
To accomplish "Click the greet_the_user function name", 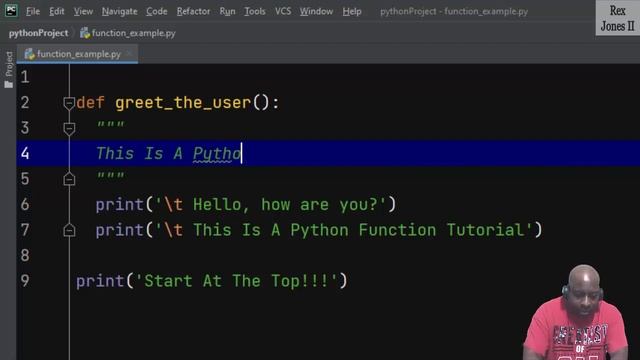I will (x=183, y=102).
